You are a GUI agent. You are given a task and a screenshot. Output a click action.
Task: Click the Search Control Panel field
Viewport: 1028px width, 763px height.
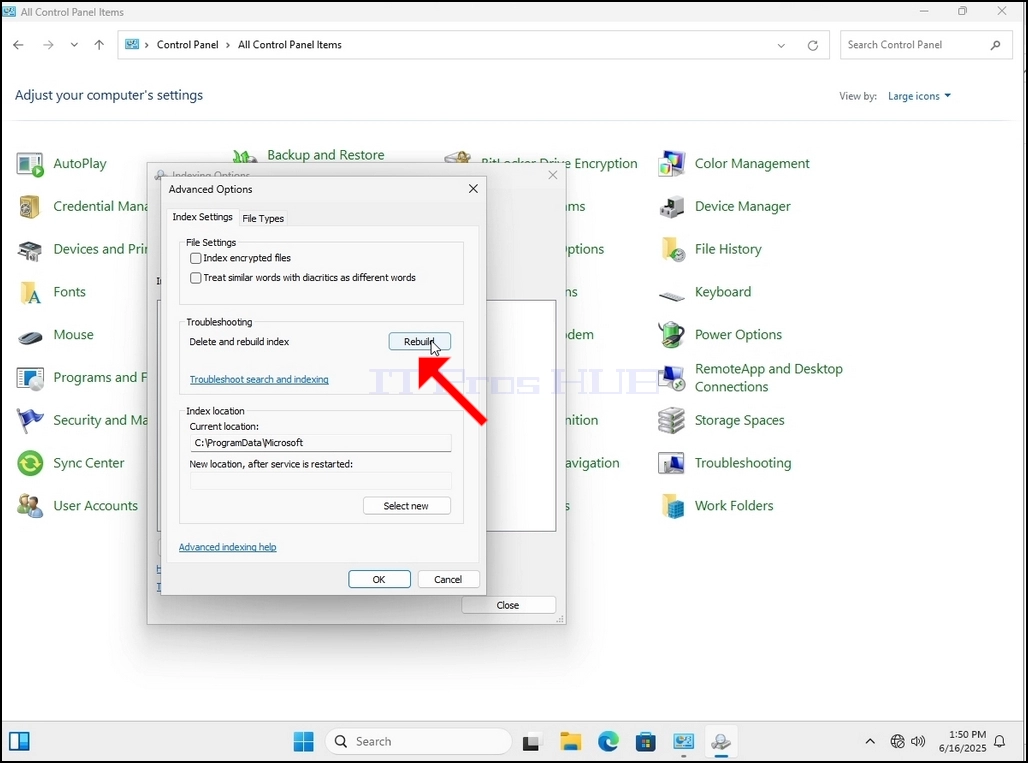coord(926,45)
